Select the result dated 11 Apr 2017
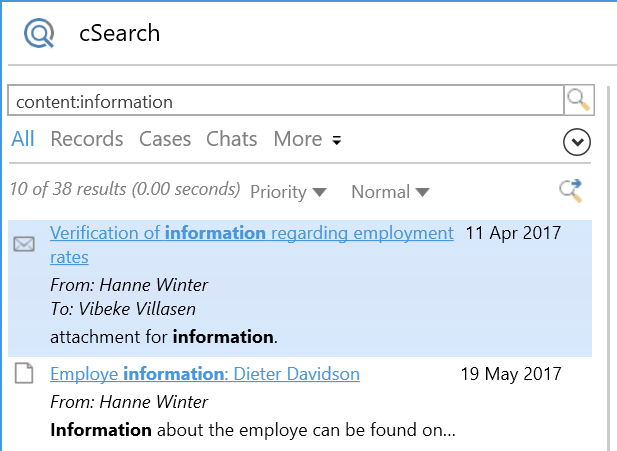The width and height of the screenshot is (617, 451). tap(514, 233)
